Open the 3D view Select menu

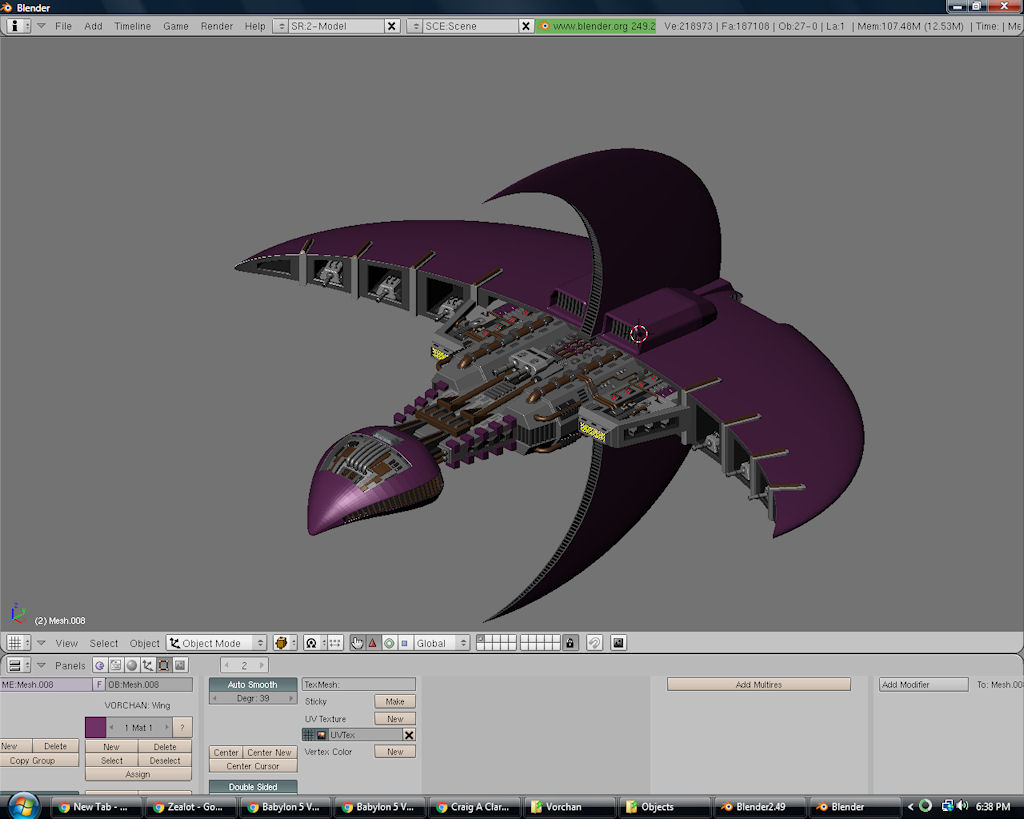pos(104,643)
